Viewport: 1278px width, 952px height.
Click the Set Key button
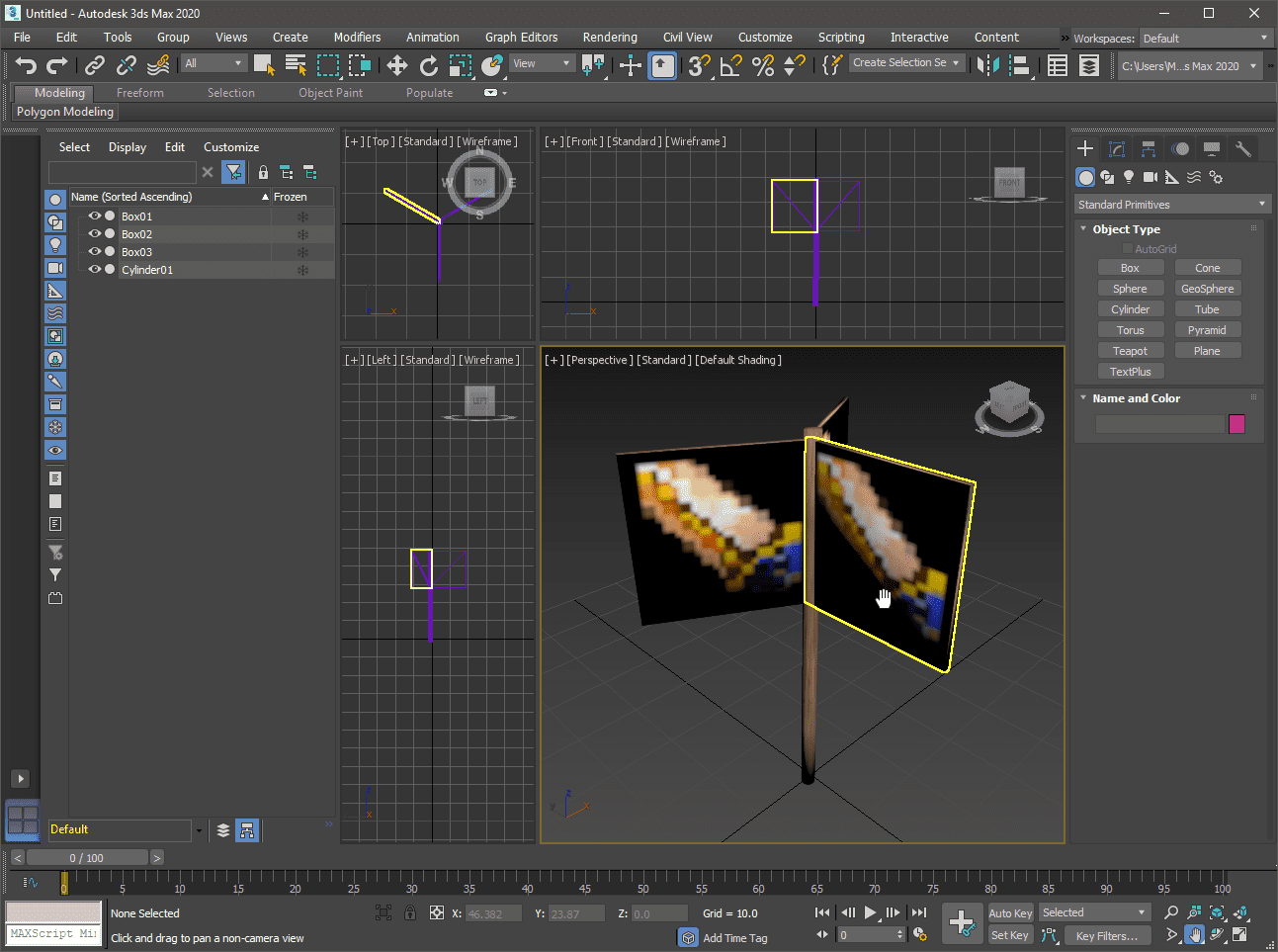tap(1010, 935)
